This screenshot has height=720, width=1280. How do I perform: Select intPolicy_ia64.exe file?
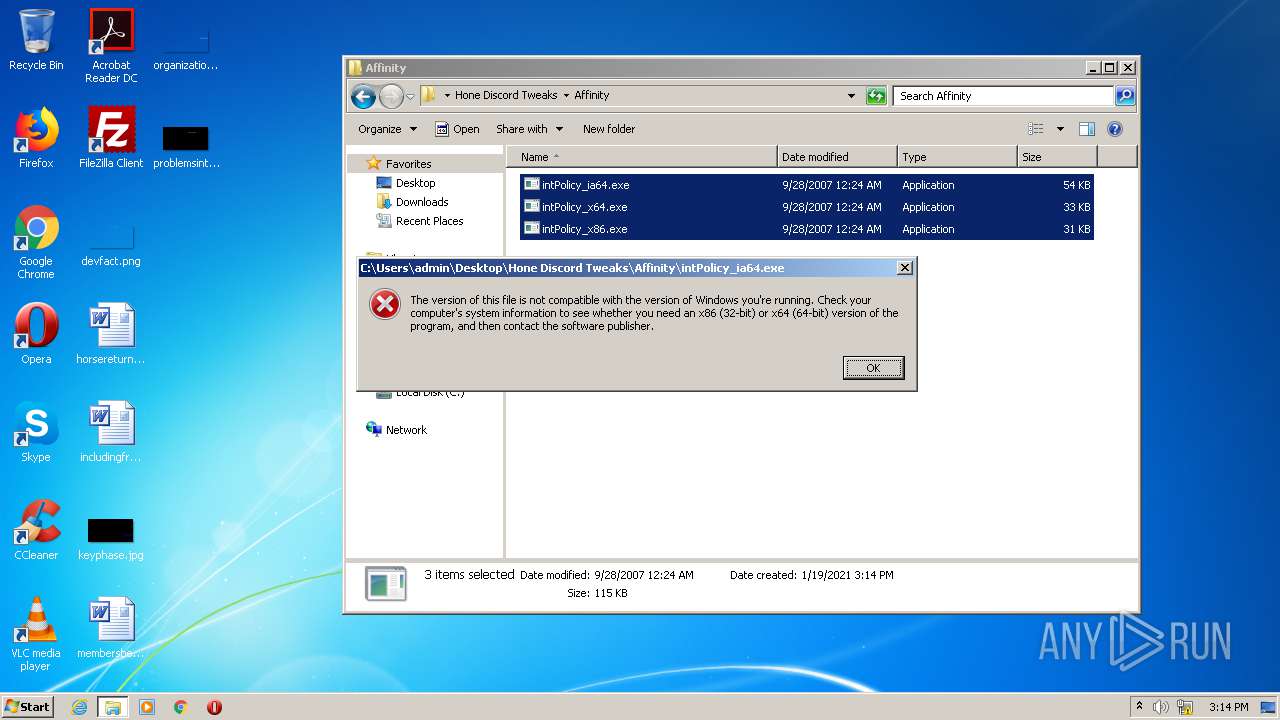[806, 185]
